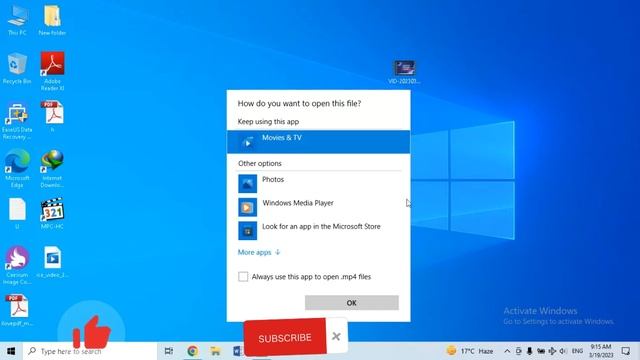640x360 pixels.
Task: Select Internet Download Manager shortcut
Action: point(52,168)
